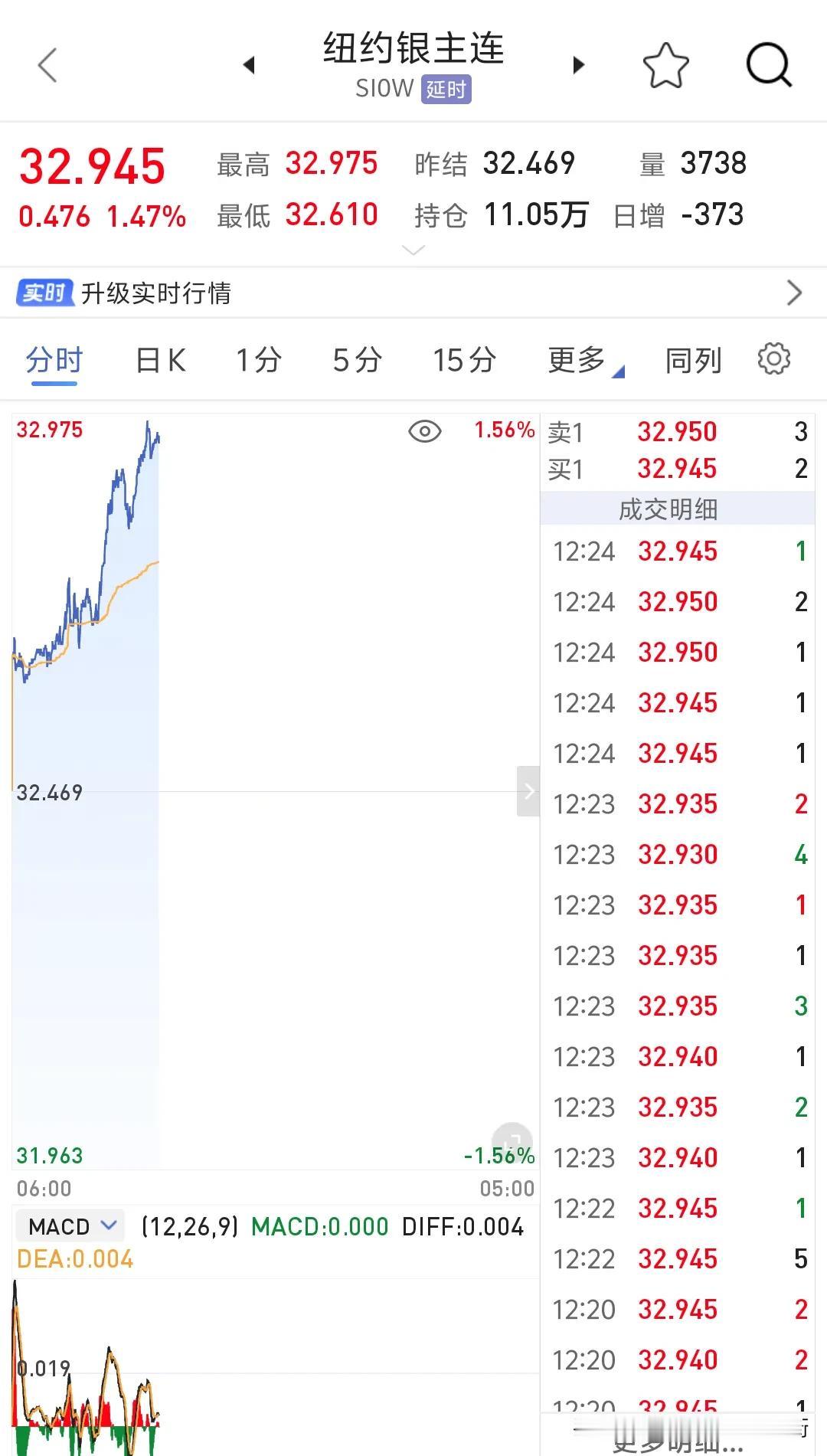This screenshot has width=827, height=1456.
Task: Open the MACD indicator dropdown
Action: [73, 1226]
